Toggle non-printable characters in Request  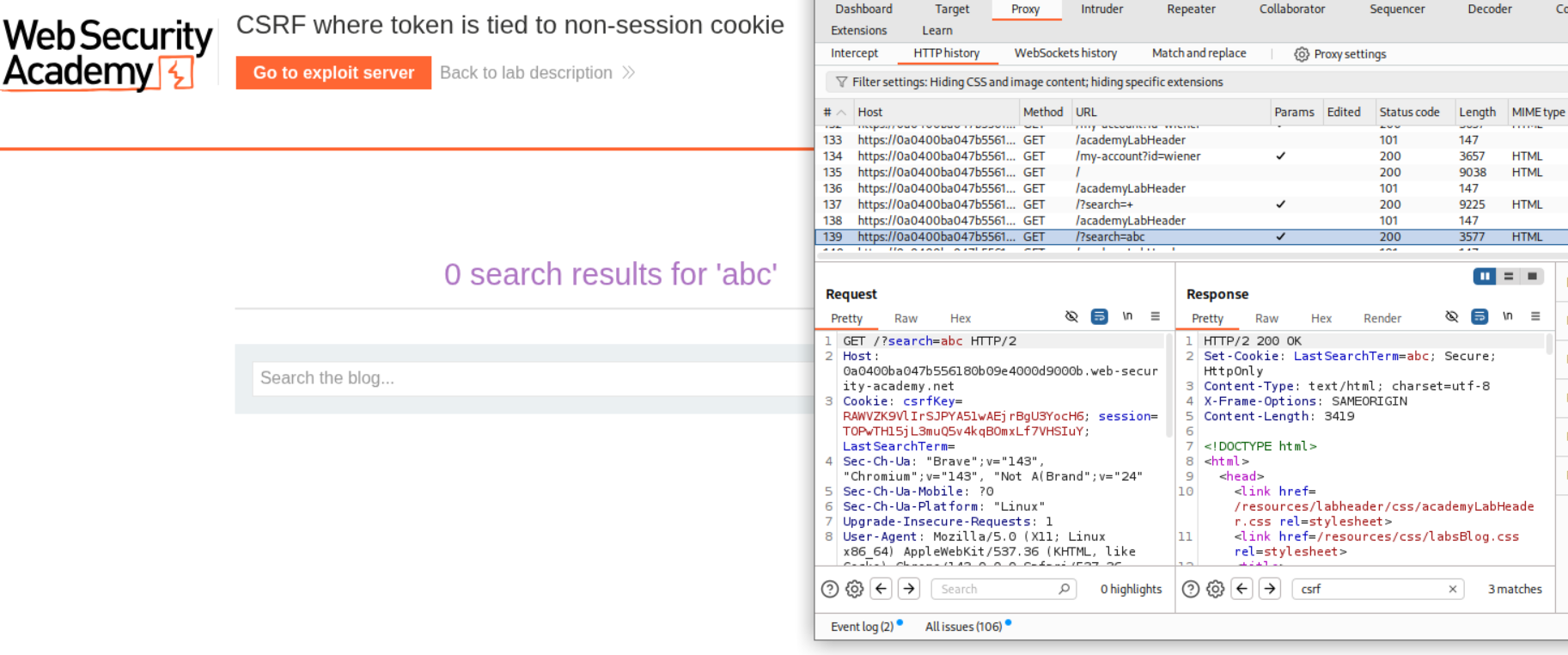point(1127,317)
